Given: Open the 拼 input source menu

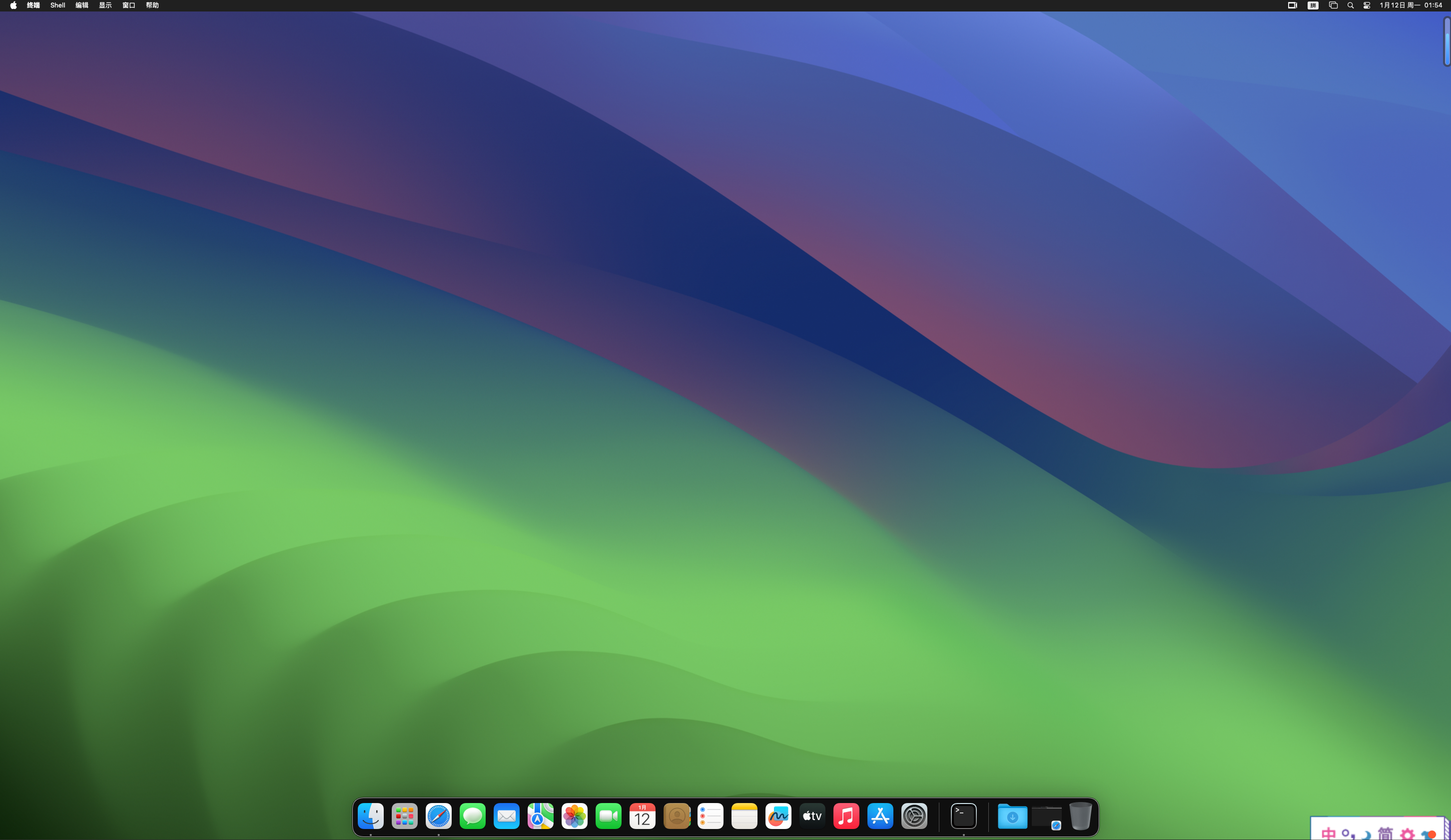Looking at the screenshot, I should (x=1313, y=5).
